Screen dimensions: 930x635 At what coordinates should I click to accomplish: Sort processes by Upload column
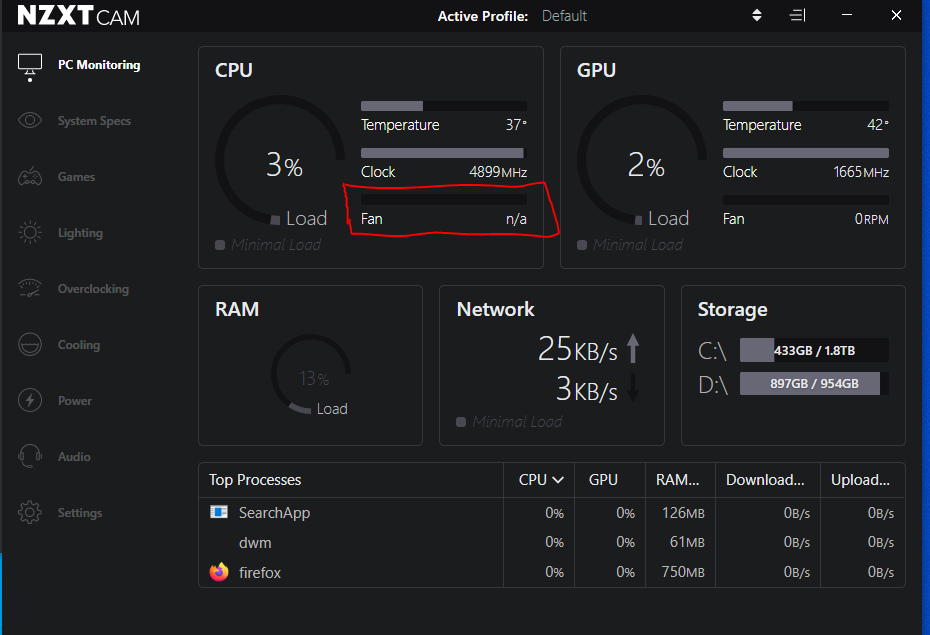[x=860, y=480]
